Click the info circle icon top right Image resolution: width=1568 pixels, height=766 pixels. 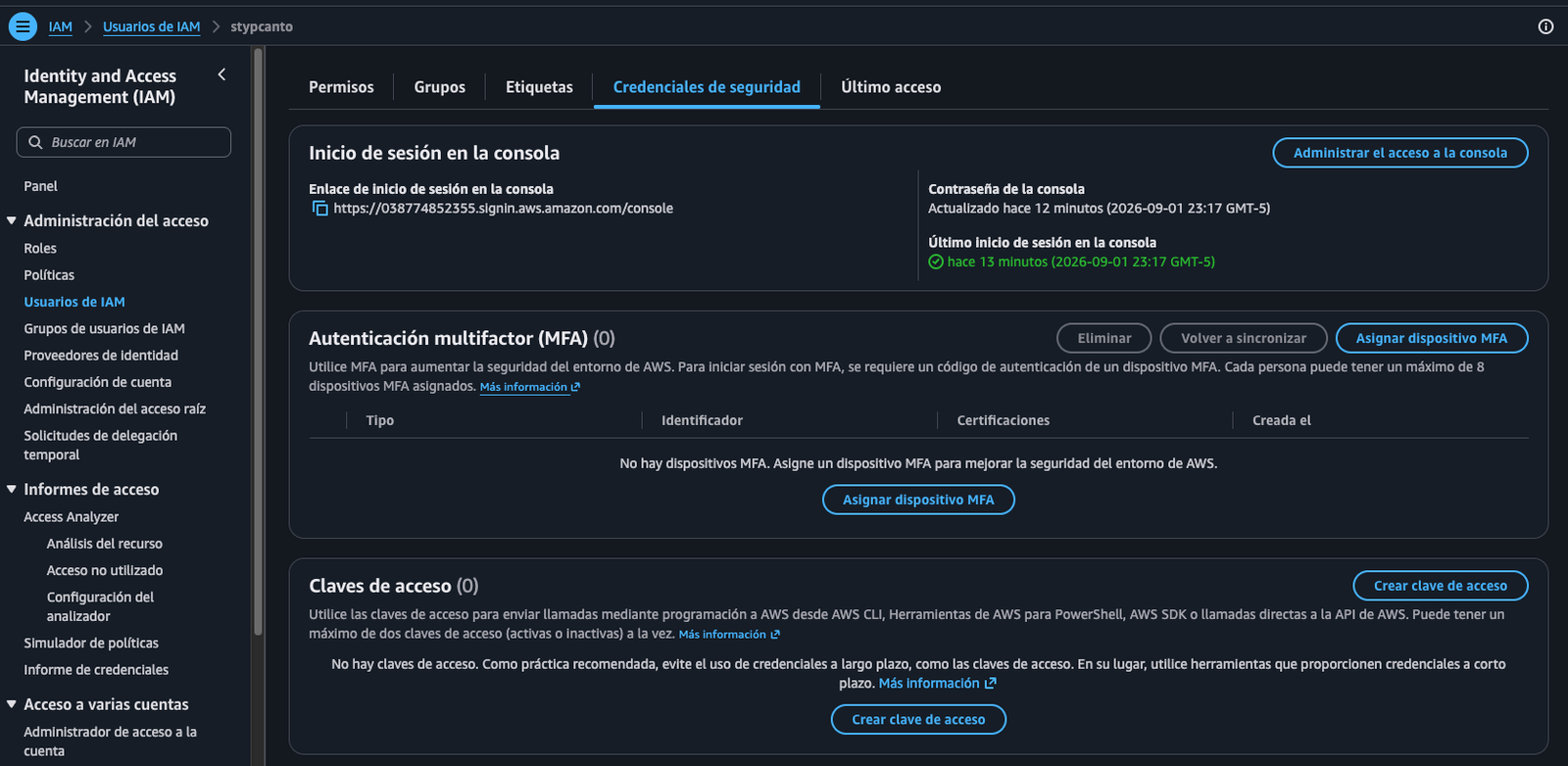(1545, 26)
